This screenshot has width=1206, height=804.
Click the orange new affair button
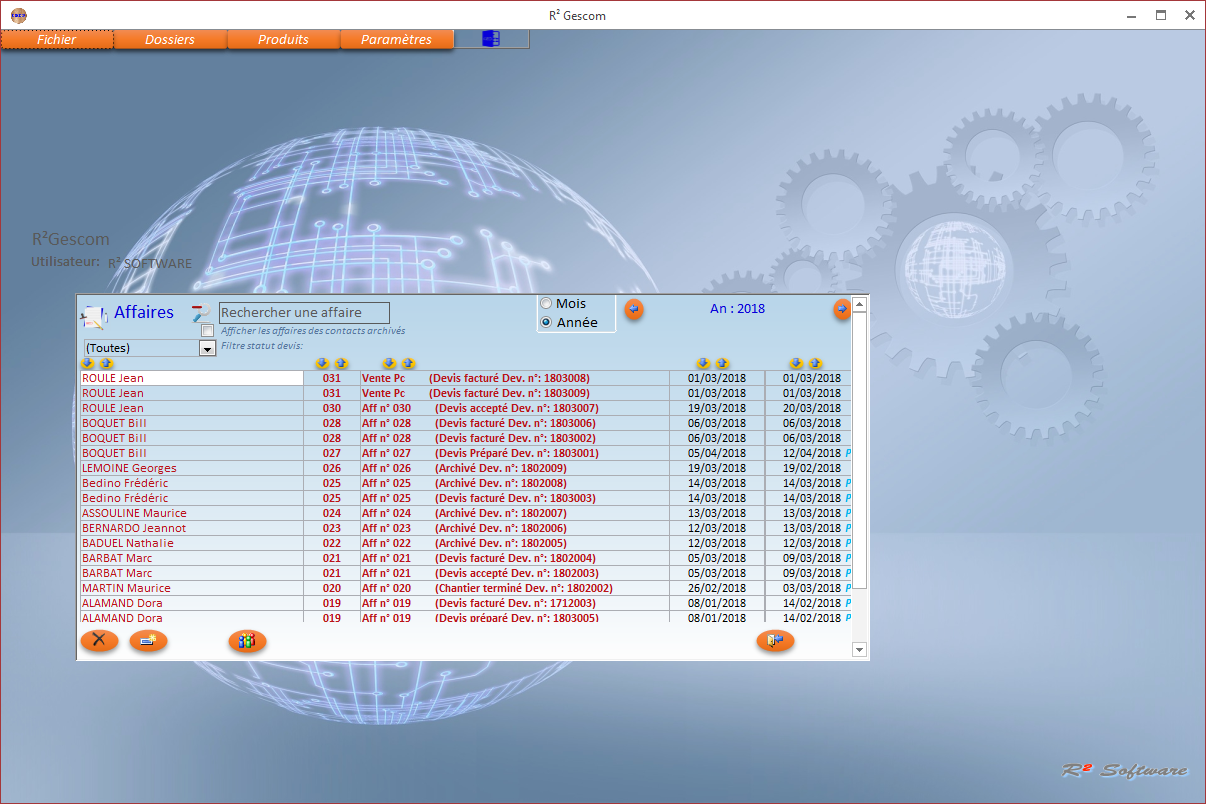point(148,641)
